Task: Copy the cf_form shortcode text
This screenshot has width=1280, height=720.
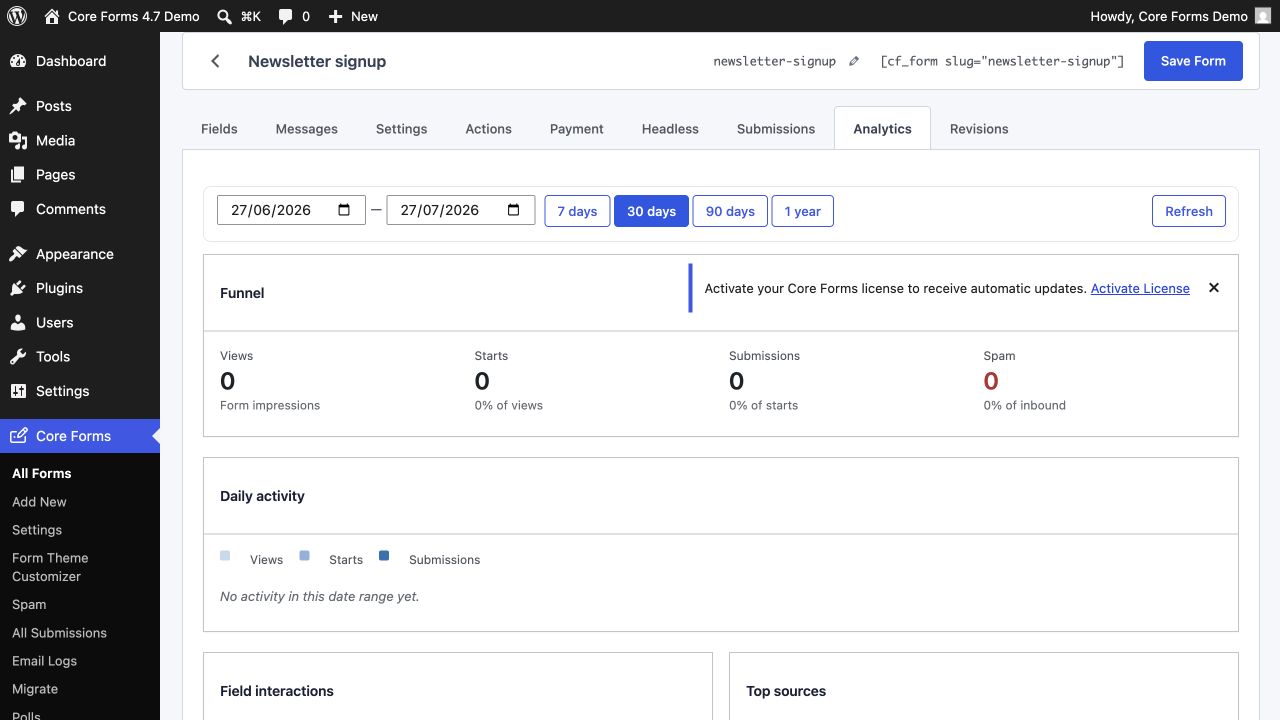Action: click(x=1002, y=61)
